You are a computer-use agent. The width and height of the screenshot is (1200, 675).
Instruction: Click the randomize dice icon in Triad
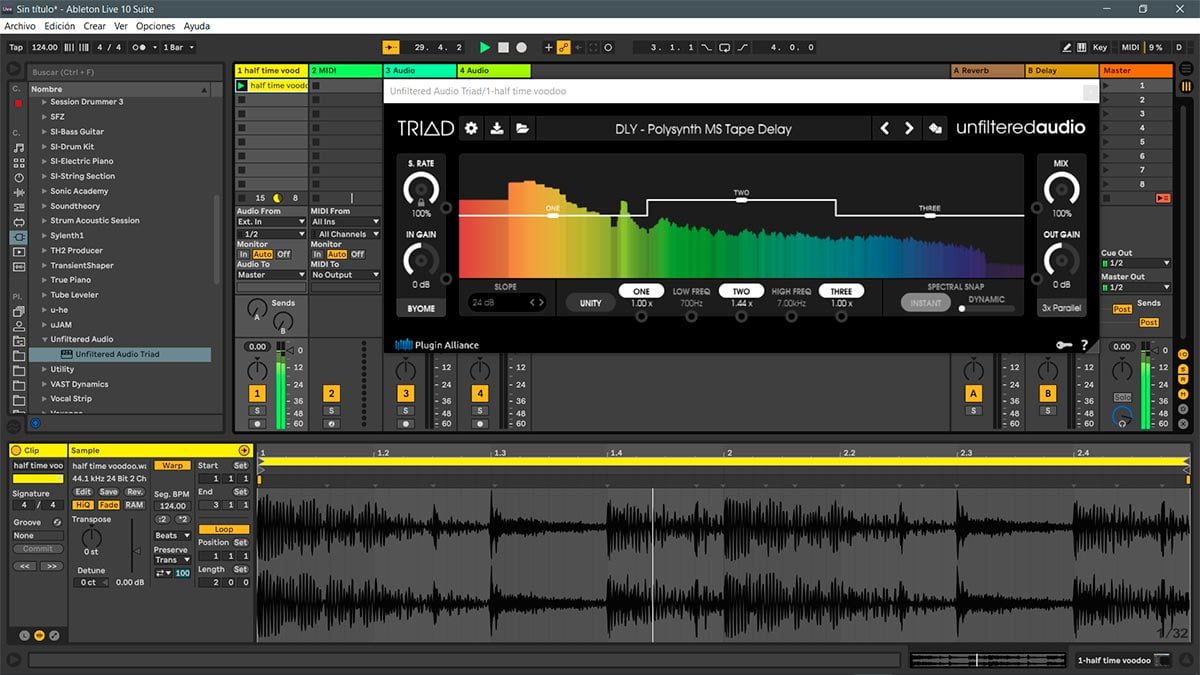pyautogui.click(x=936, y=128)
